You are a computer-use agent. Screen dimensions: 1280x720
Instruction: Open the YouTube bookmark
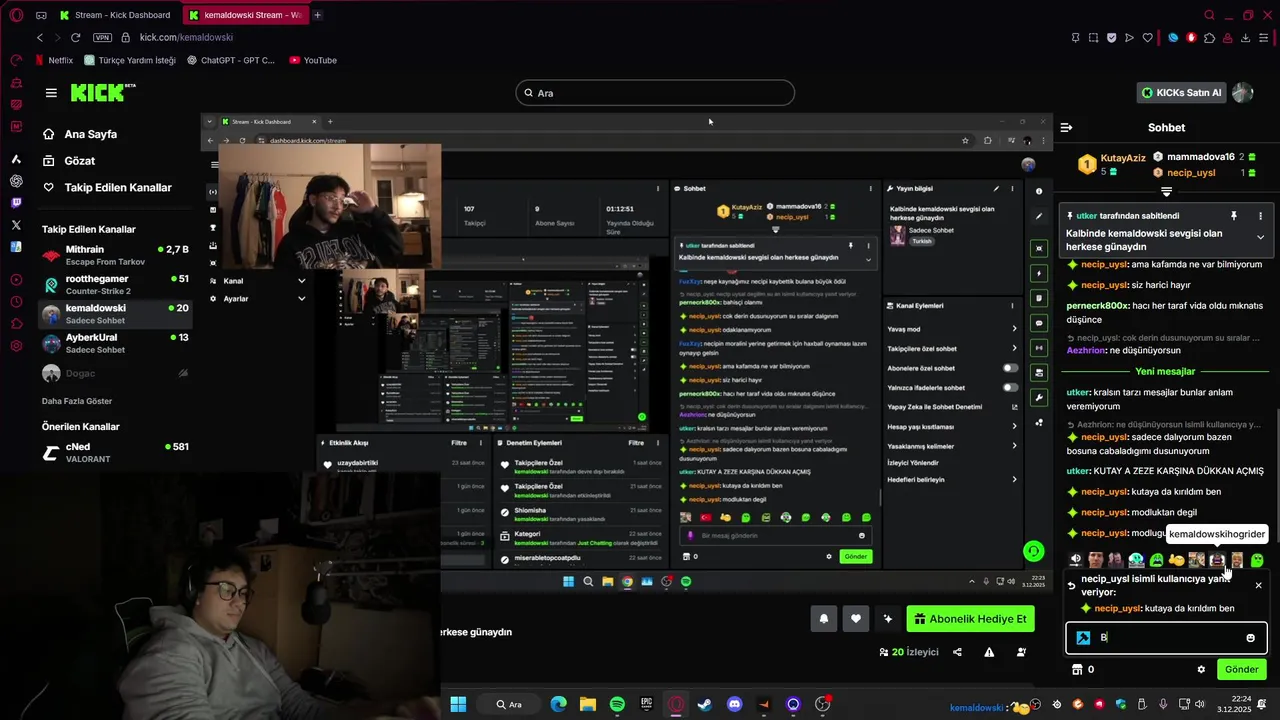[x=312, y=60]
